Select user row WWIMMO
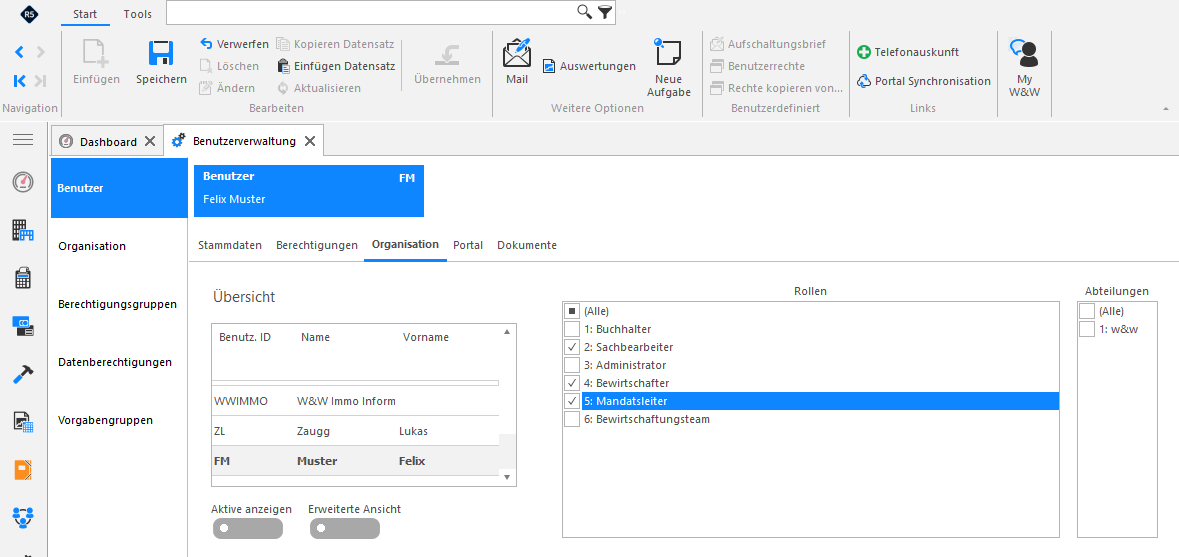Image resolution: width=1179 pixels, height=557 pixels. tap(356, 401)
